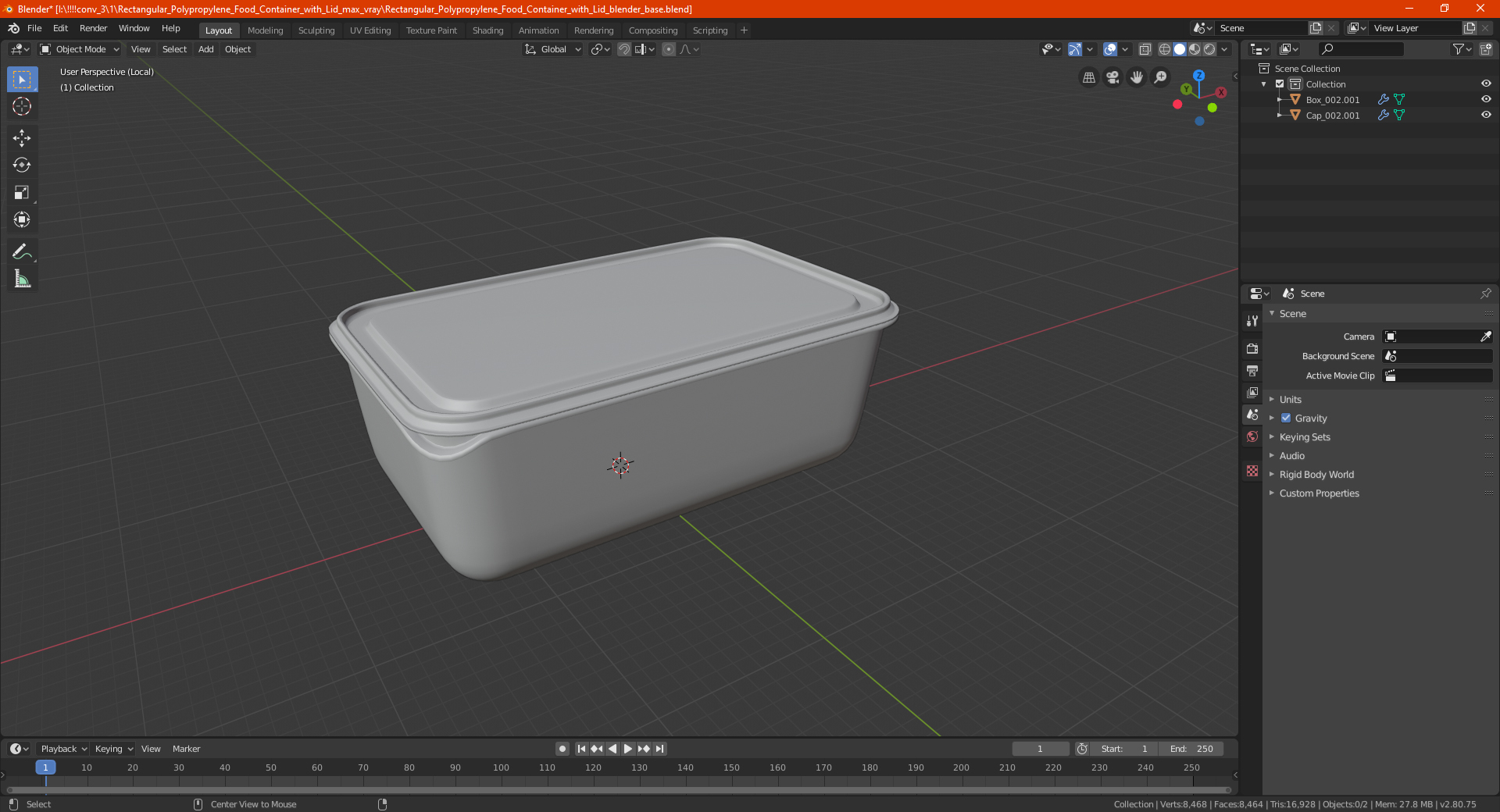Switch to the Modeling workspace tab
The image size is (1500, 812).
[x=265, y=30]
